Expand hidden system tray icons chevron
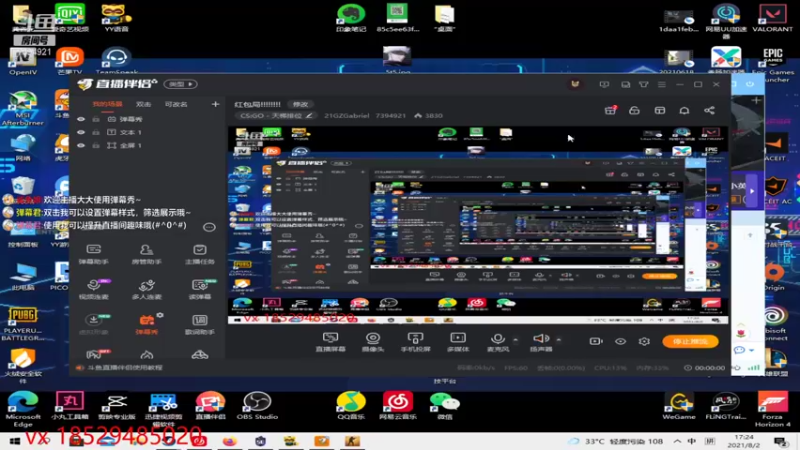 (x=677, y=441)
